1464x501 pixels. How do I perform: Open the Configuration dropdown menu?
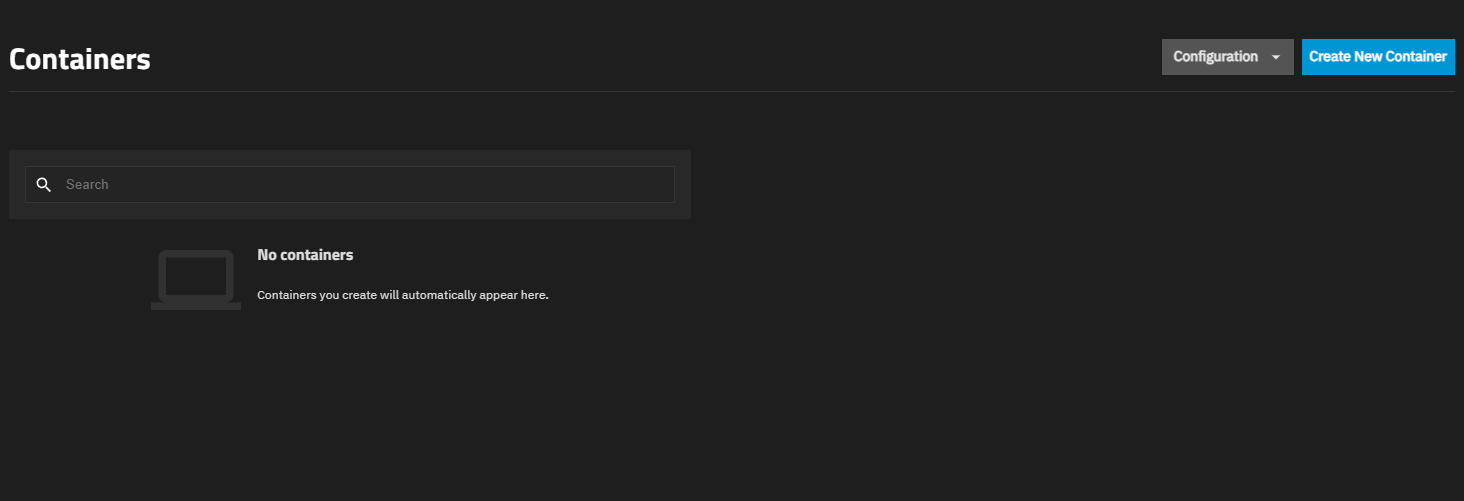(1227, 57)
